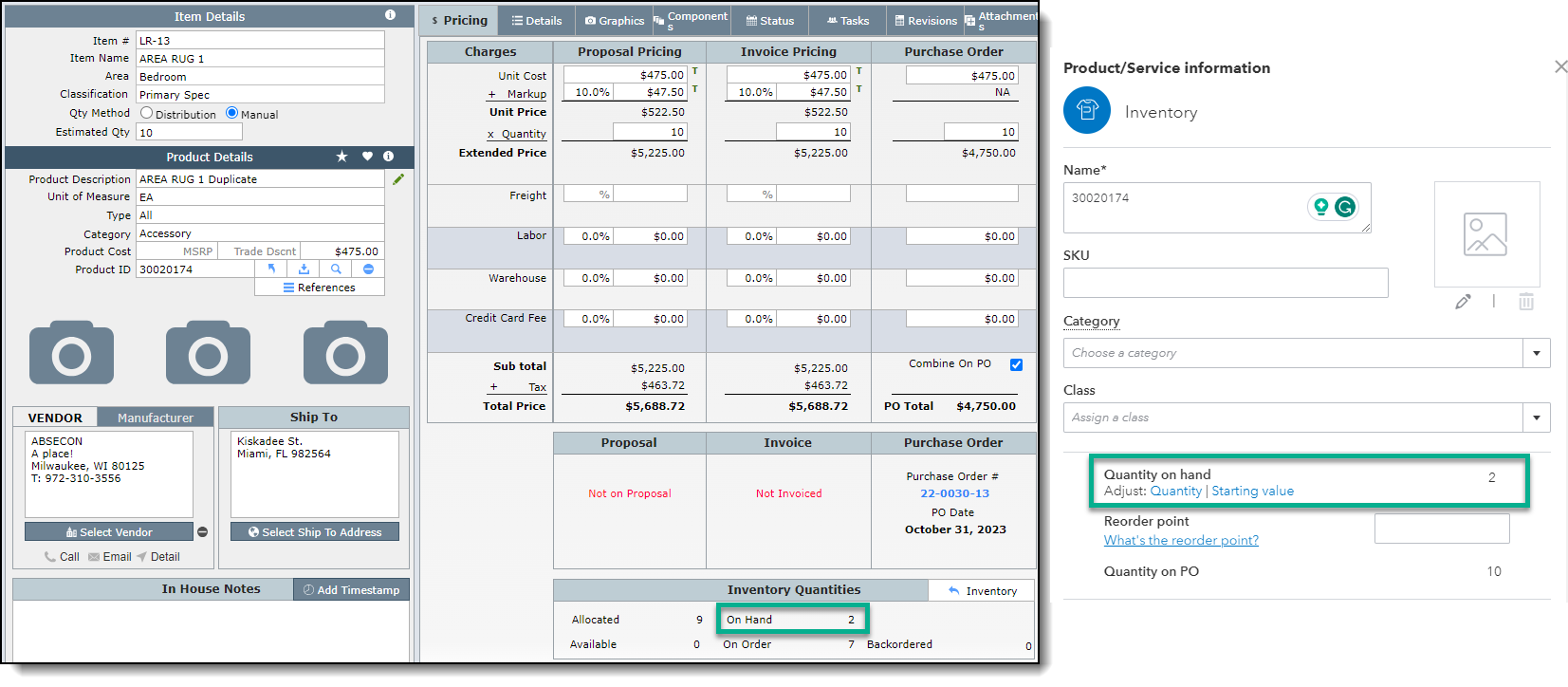Open the Attachments tab
This screenshot has height=687, width=1568.
pyautogui.click(x=1001, y=20)
